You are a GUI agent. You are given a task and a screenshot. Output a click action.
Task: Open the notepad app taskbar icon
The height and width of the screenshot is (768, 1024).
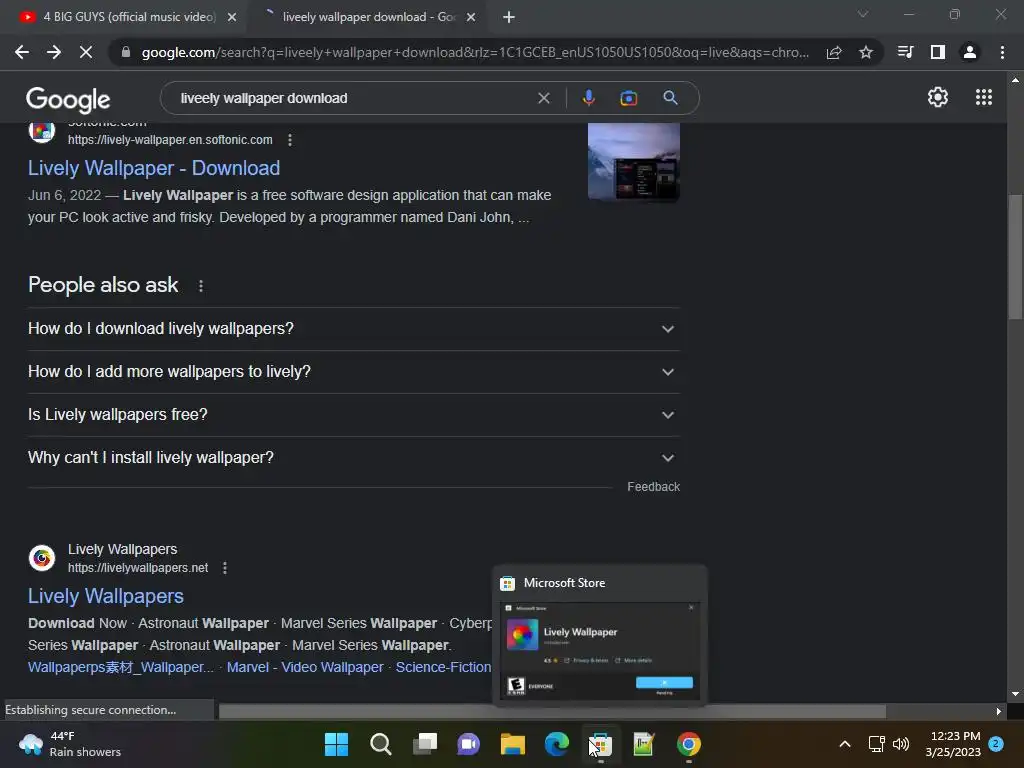[644, 744]
